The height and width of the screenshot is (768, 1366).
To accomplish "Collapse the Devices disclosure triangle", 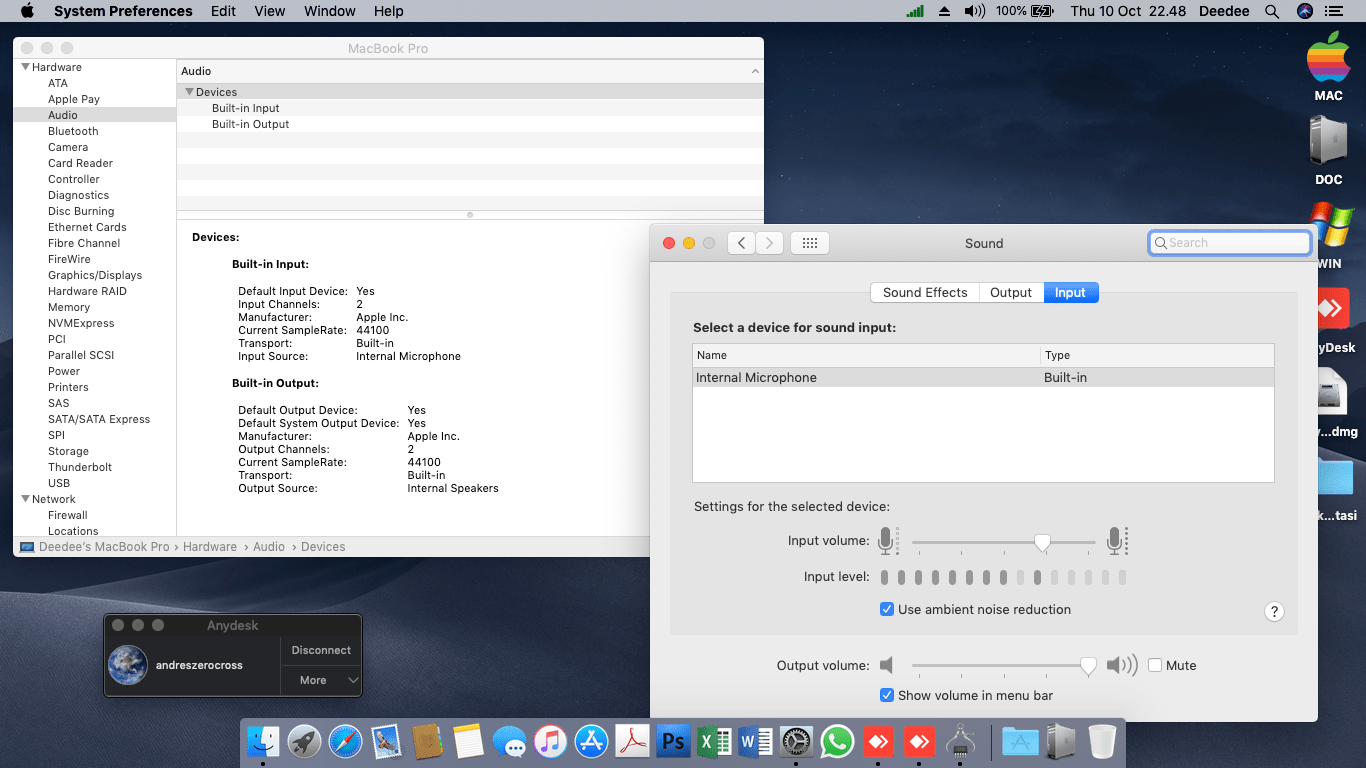I will (189, 92).
